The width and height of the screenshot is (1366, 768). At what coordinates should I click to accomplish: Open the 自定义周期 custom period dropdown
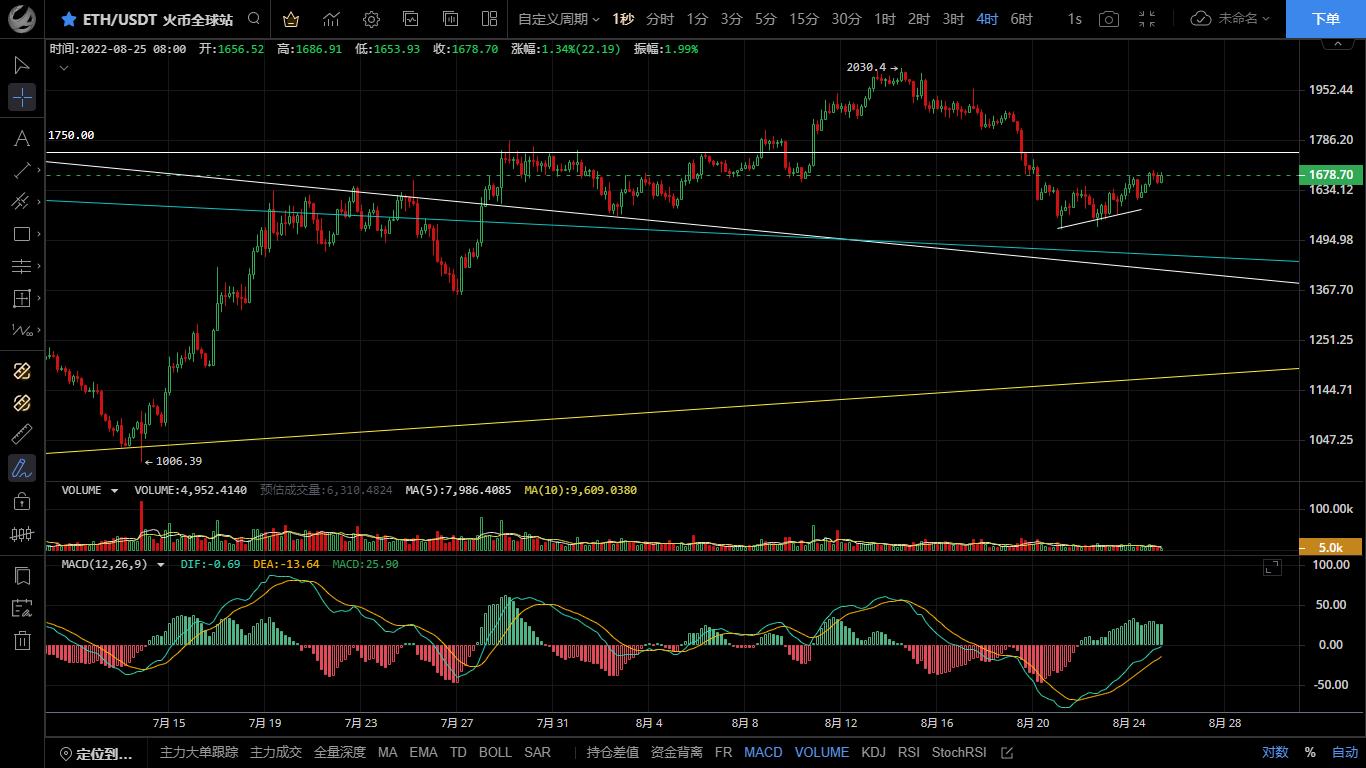pos(558,19)
